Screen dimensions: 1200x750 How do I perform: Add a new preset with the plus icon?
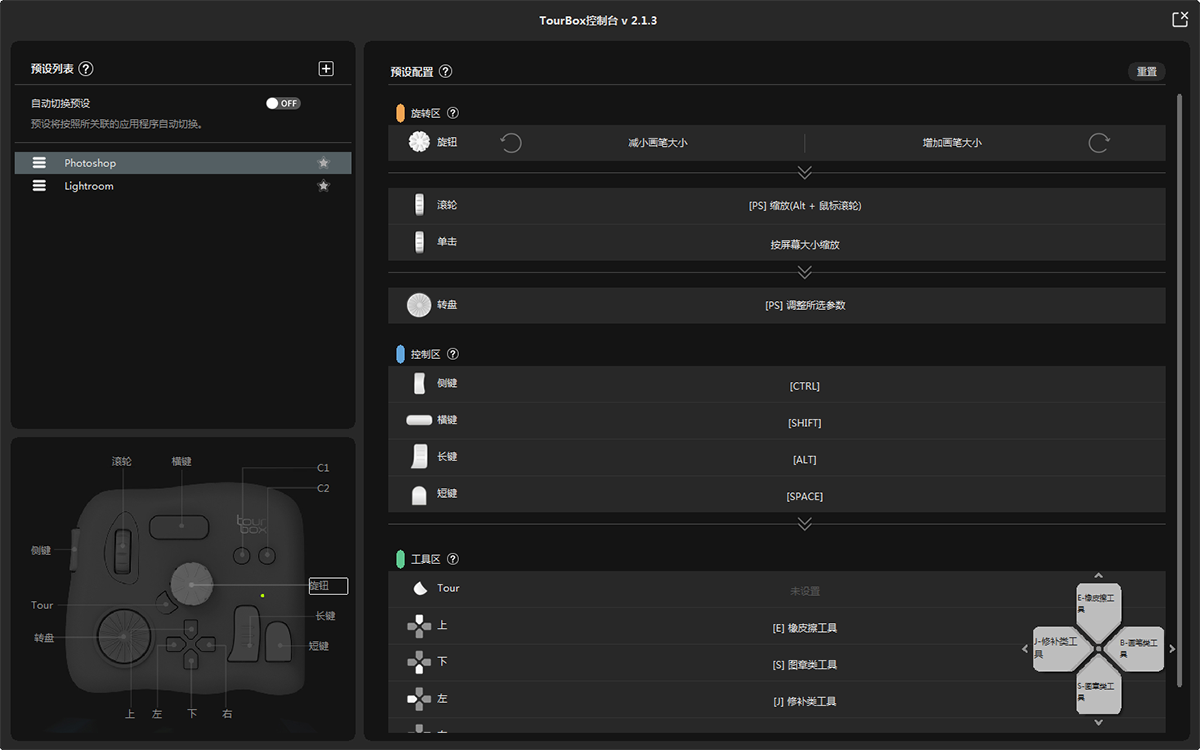tap(326, 69)
